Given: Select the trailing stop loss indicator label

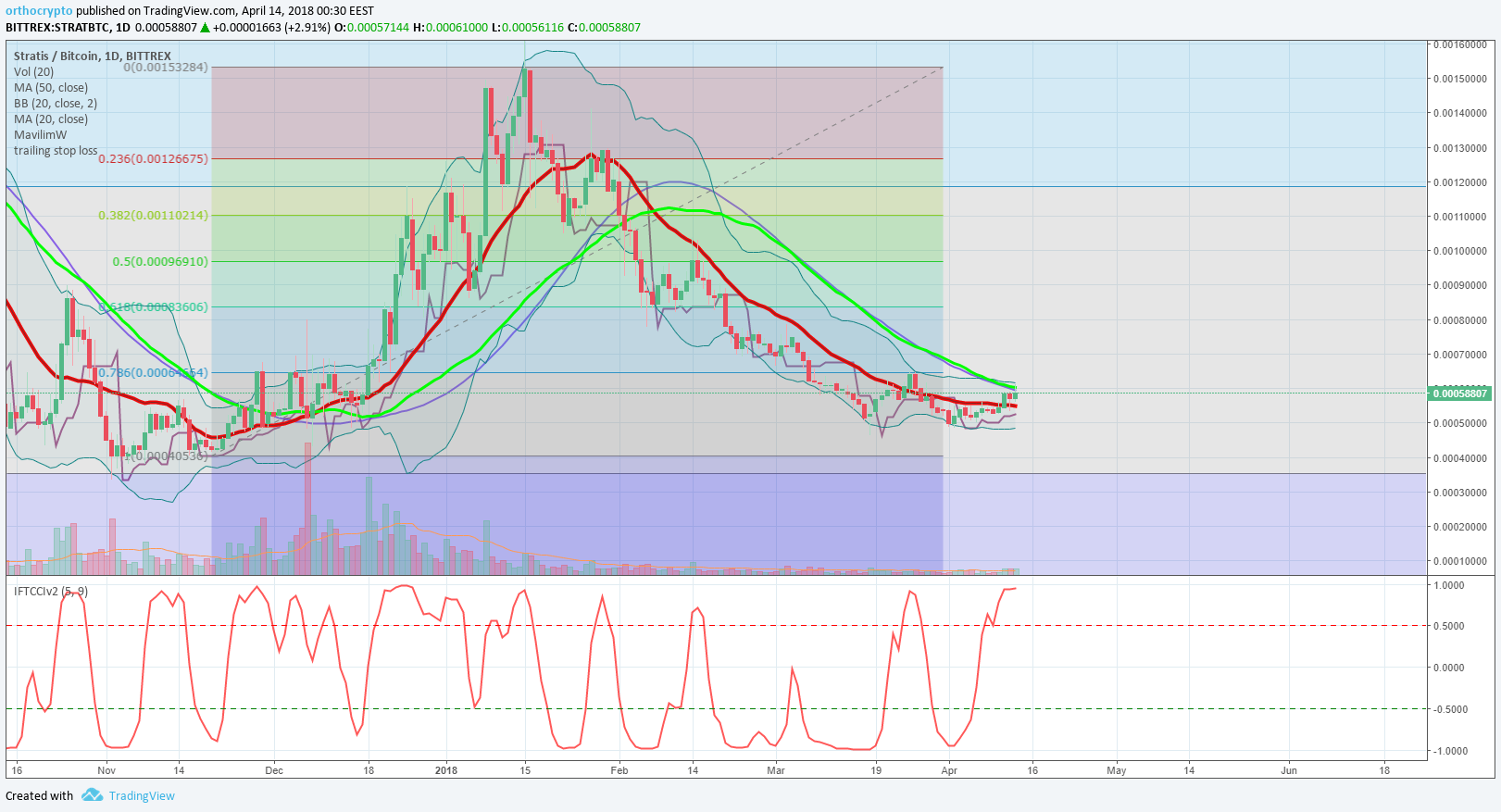Looking at the screenshot, I should pyautogui.click(x=56, y=151).
